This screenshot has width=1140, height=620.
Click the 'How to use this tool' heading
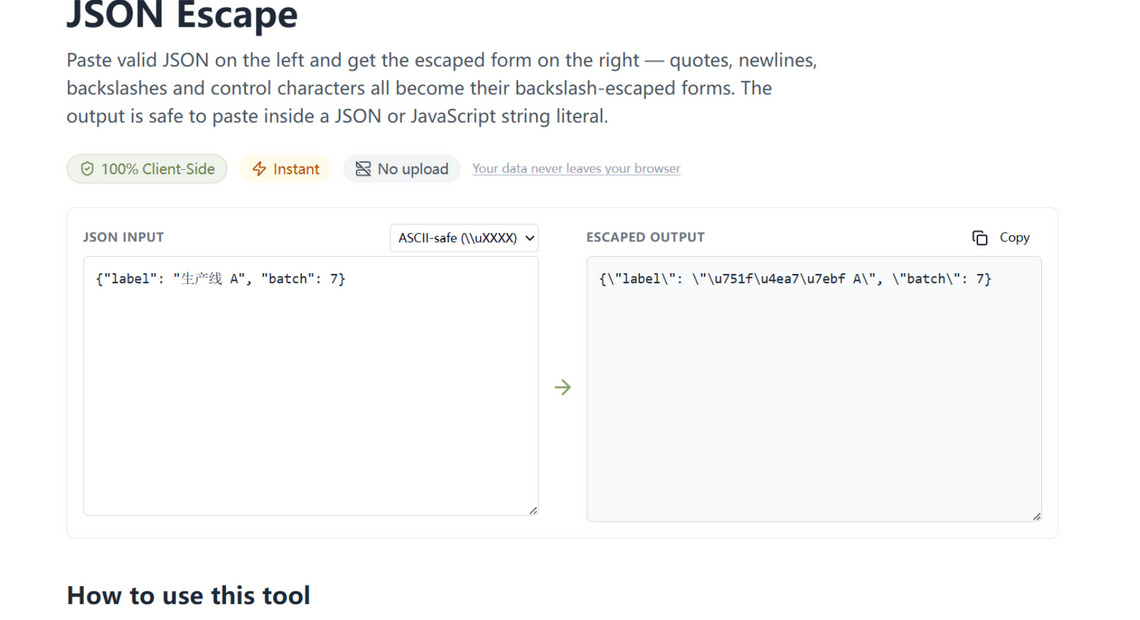point(188,595)
